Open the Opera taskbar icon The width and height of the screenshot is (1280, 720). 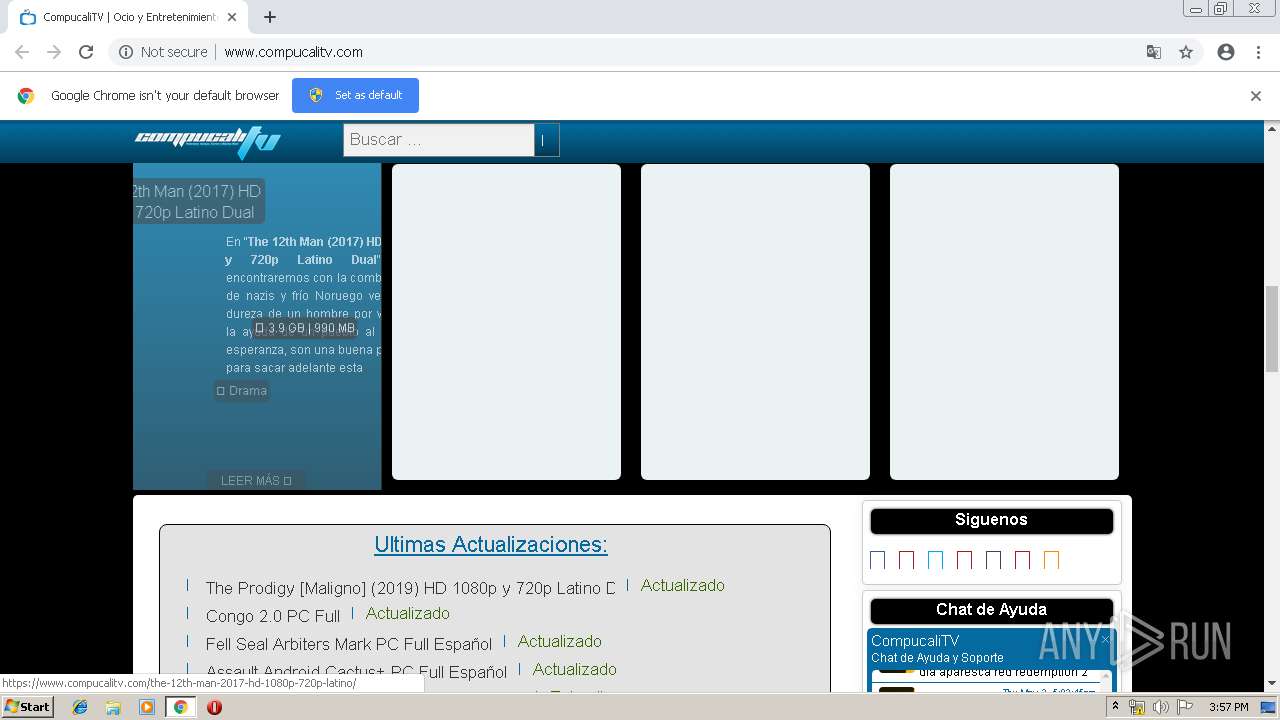click(214, 707)
